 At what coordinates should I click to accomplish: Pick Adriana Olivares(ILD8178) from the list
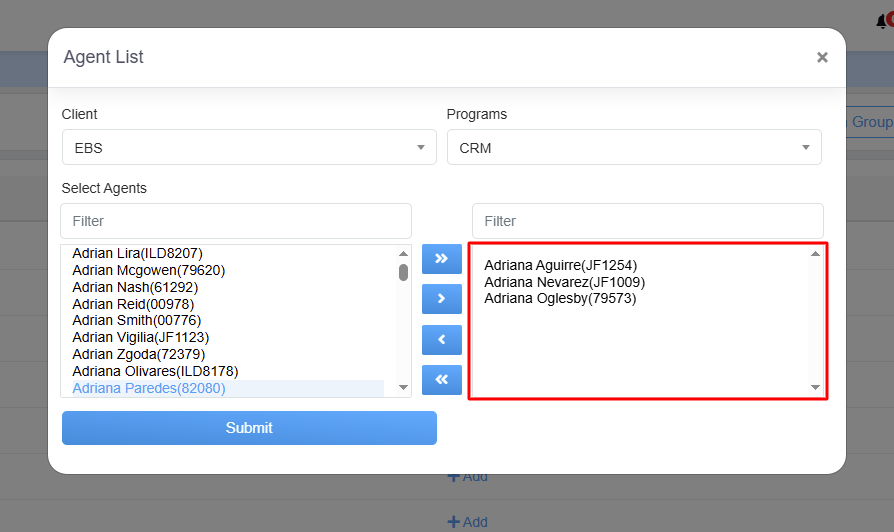[155, 371]
